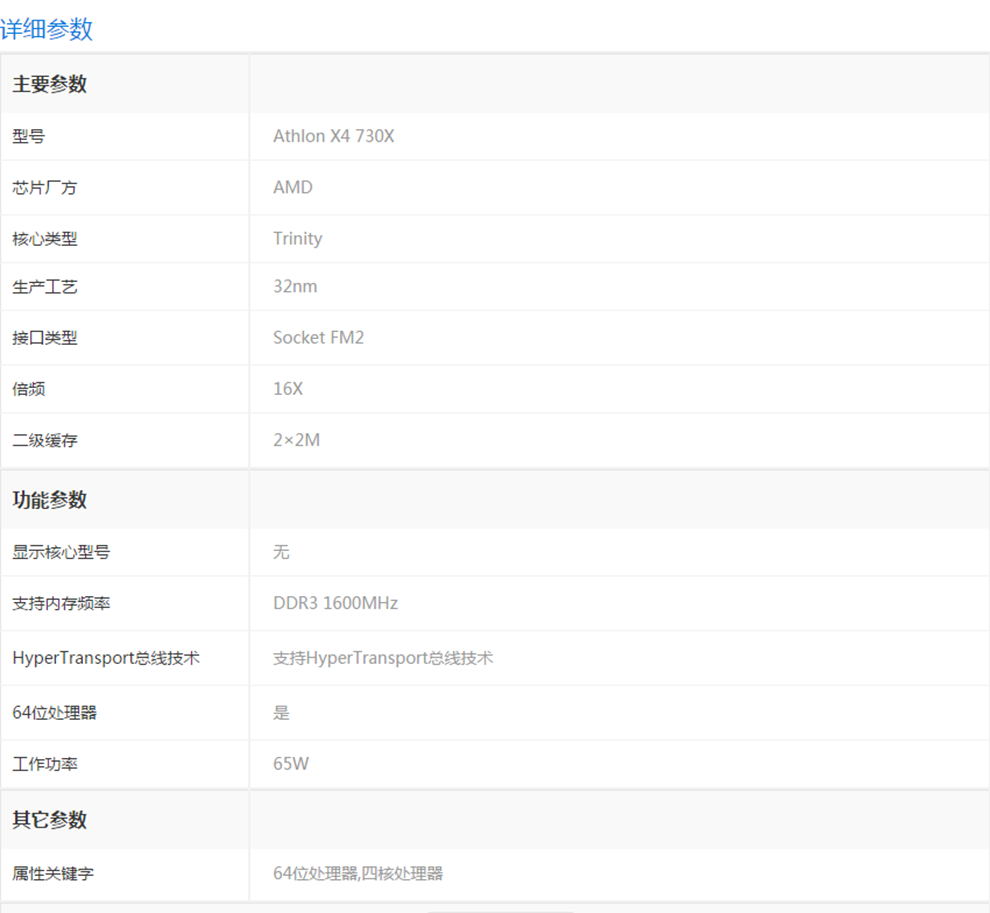Click the 属性关键字 row label
The image size is (990, 913).
click(54, 874)
